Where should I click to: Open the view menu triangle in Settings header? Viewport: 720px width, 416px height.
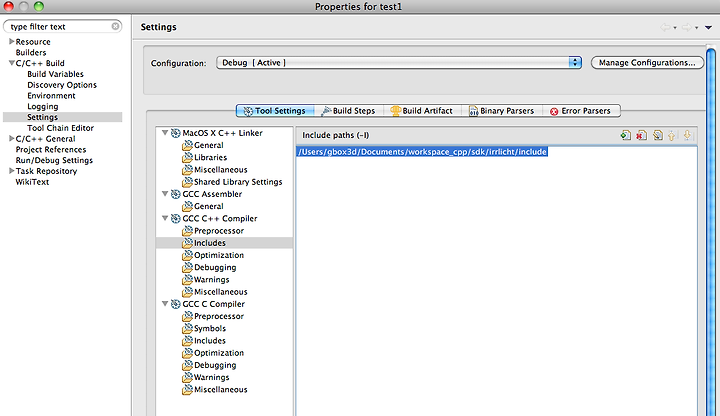[x=709, y=28]
